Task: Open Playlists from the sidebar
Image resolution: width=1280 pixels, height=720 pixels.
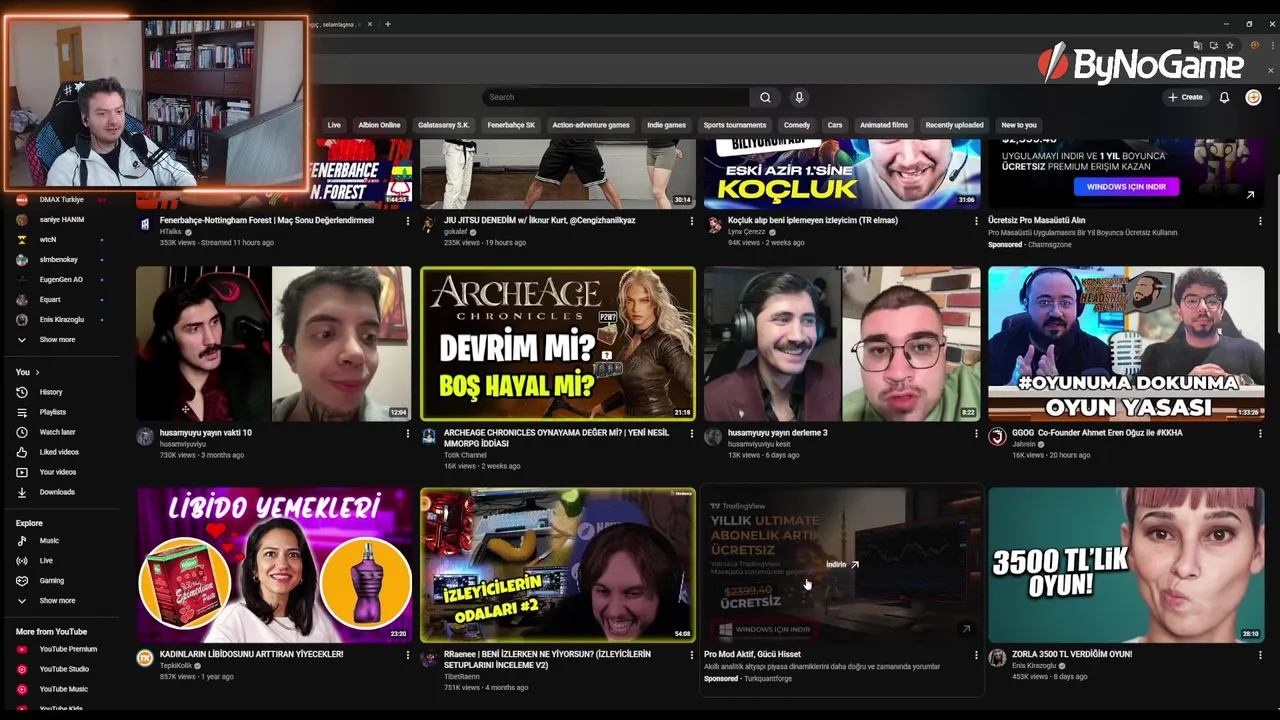Action: tap(52, 412)
